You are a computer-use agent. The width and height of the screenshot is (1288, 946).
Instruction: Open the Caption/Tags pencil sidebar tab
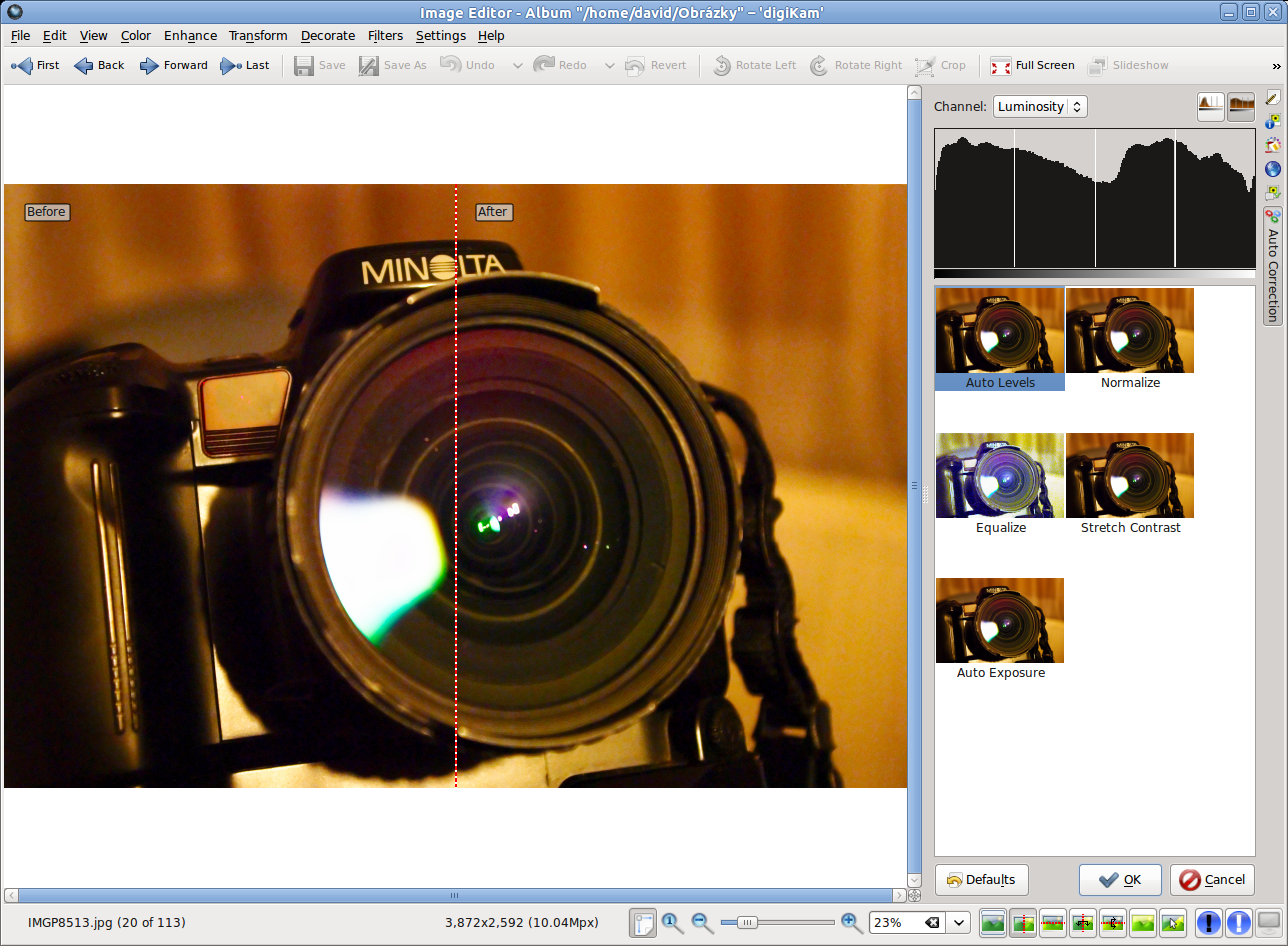coord(1273,98)
